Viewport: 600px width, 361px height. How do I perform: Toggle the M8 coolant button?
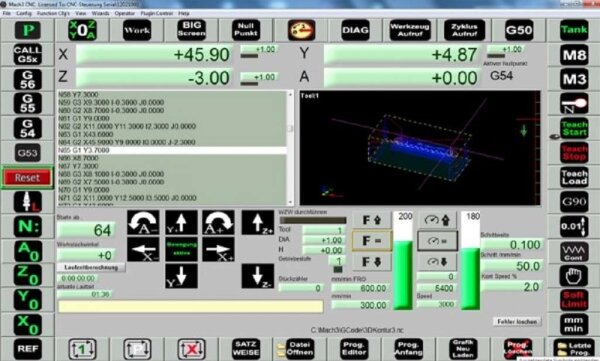(x=574, y=55)
